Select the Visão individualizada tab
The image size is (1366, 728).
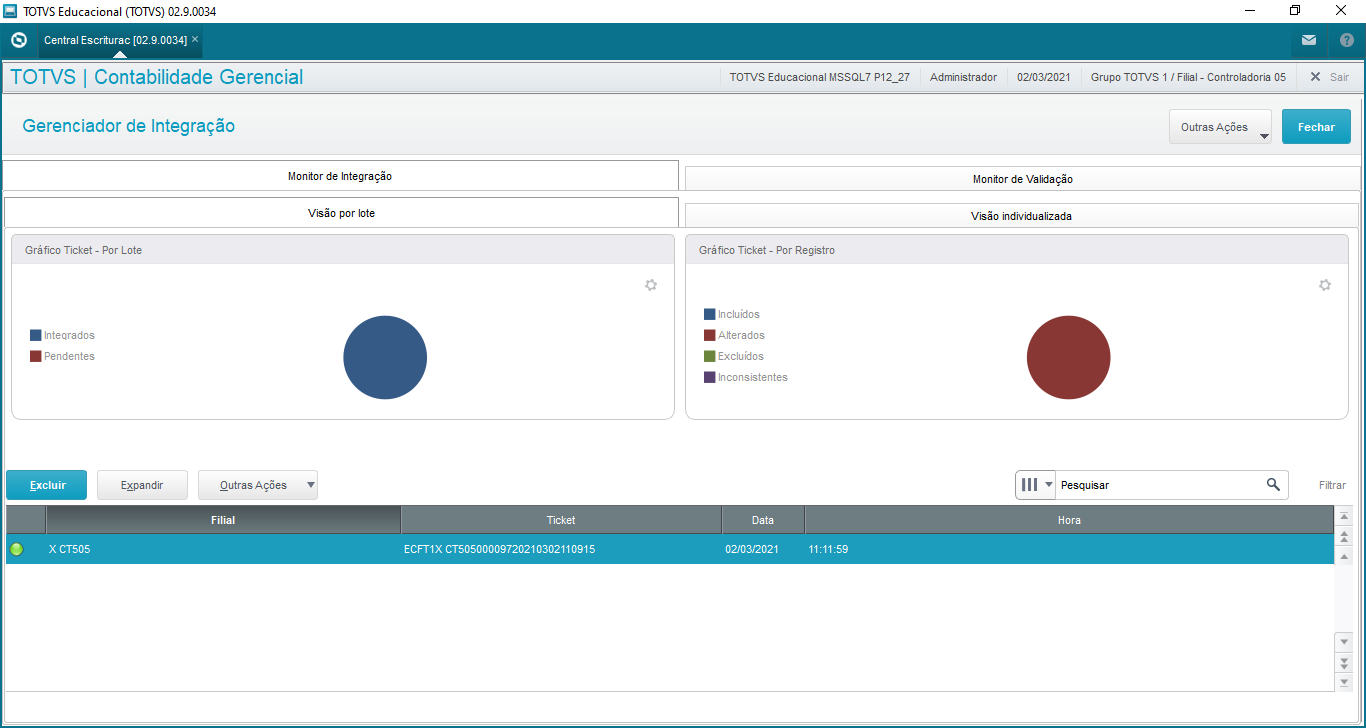point(1021,216)
